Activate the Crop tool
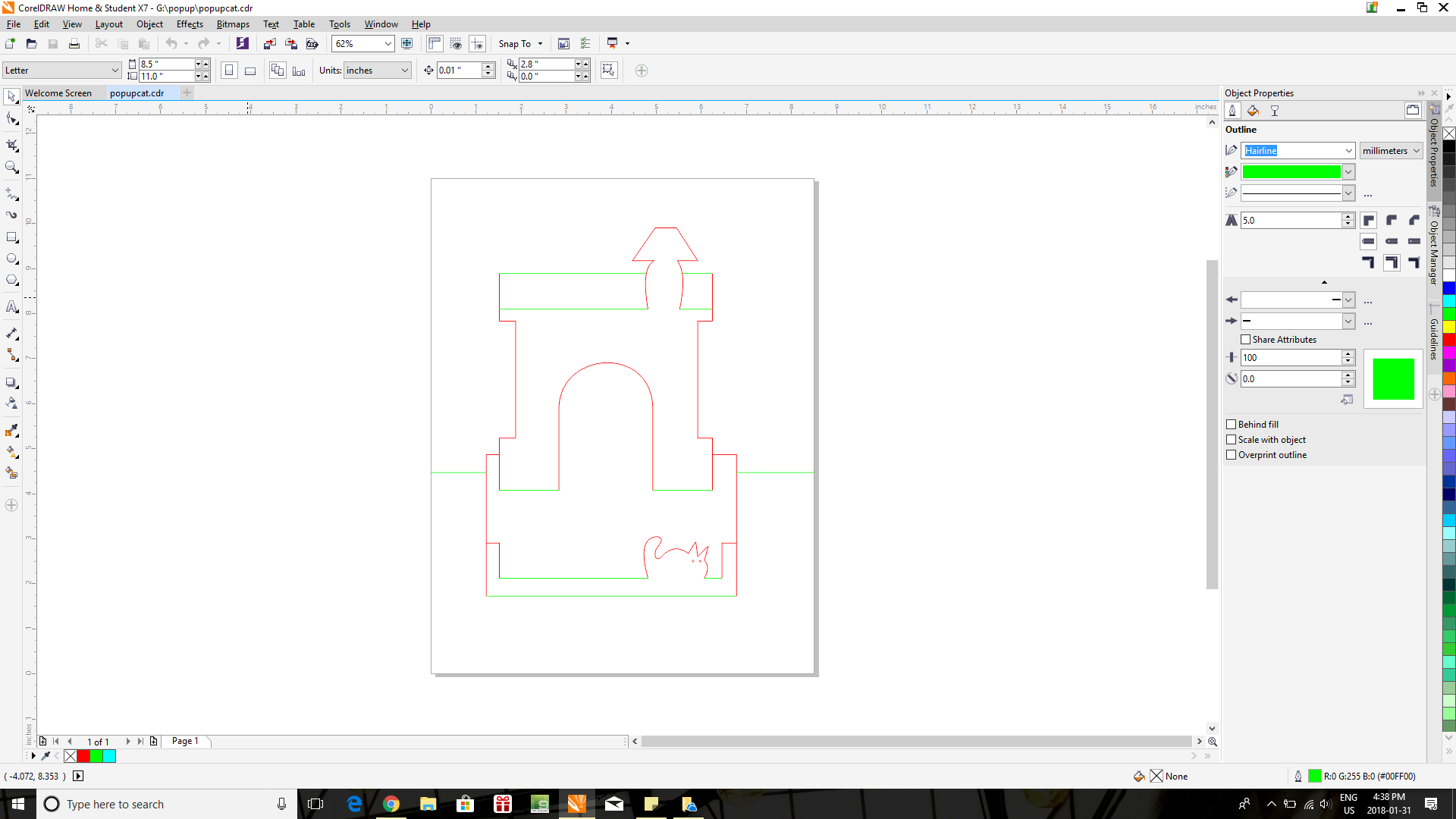Screen dimensions: 1456x819 coord(11,144)
